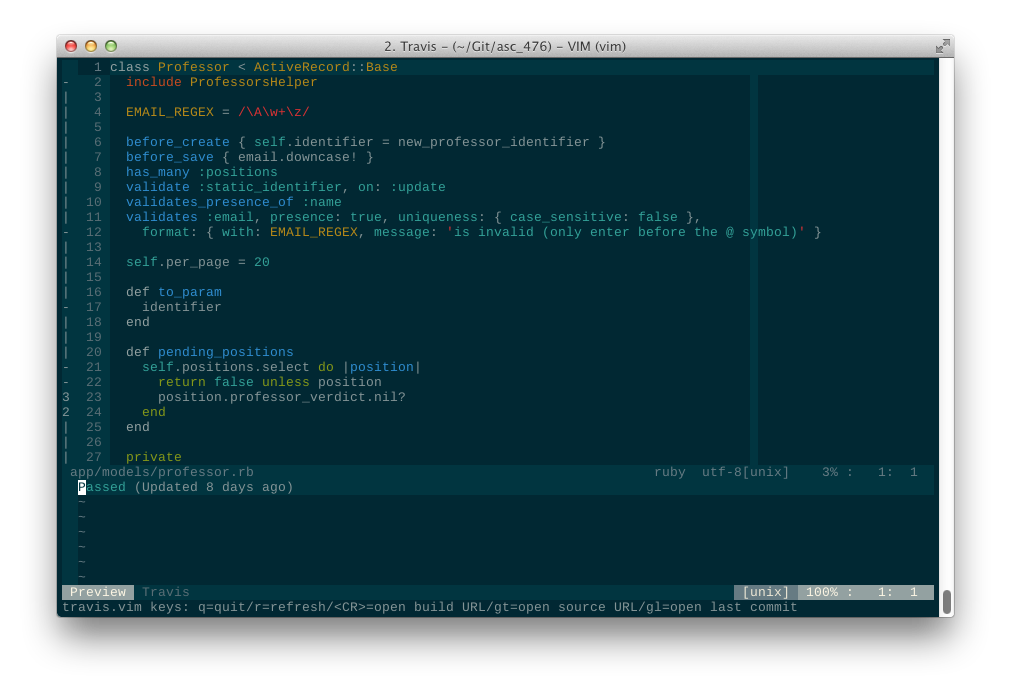Click the red close window button

point(71,46)
